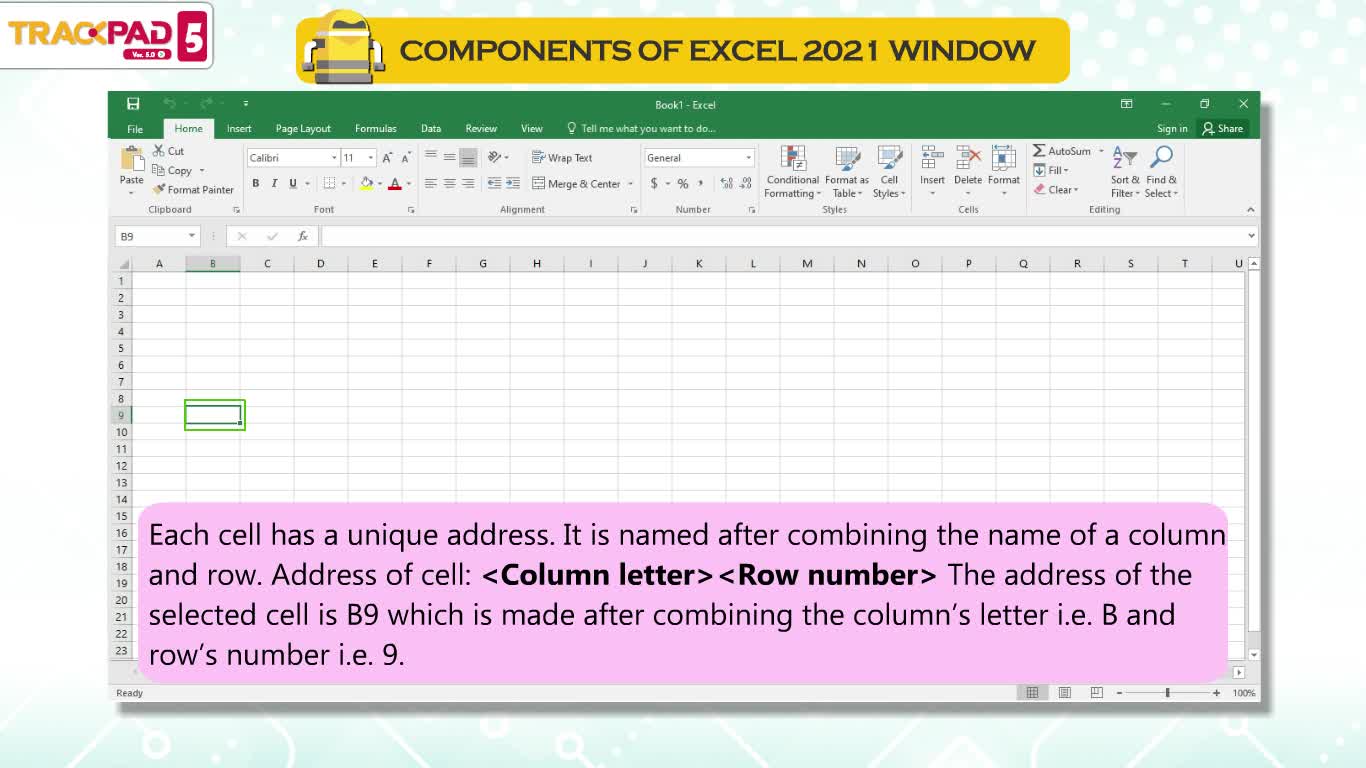Align text right
The width and height of the screenshot is (1366, 768).
pos(468,184)
